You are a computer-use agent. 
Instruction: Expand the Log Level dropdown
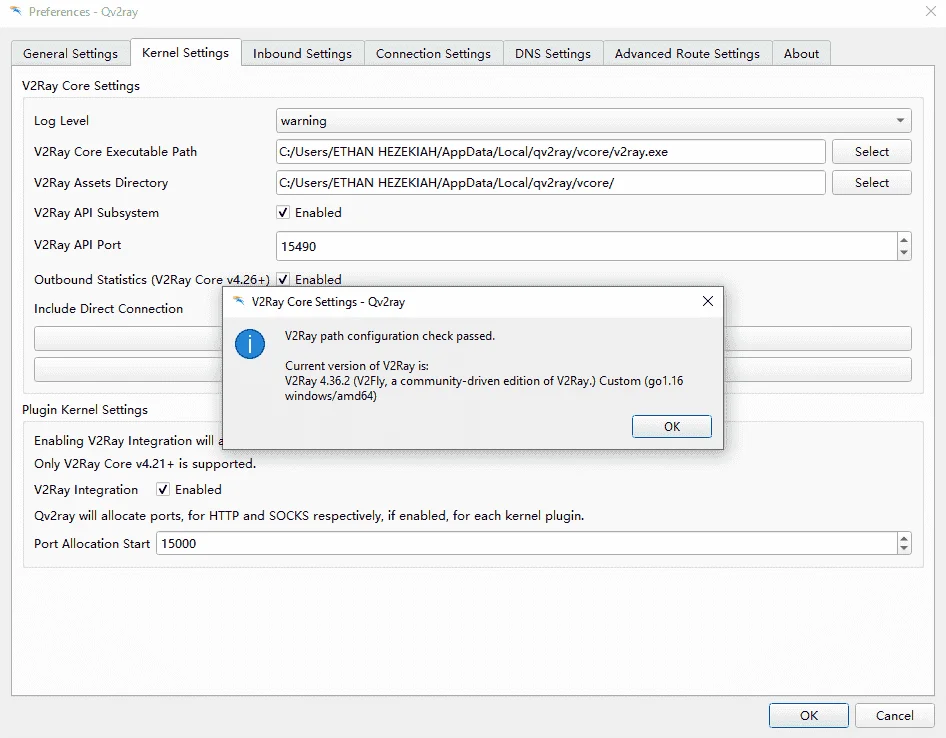594,121
